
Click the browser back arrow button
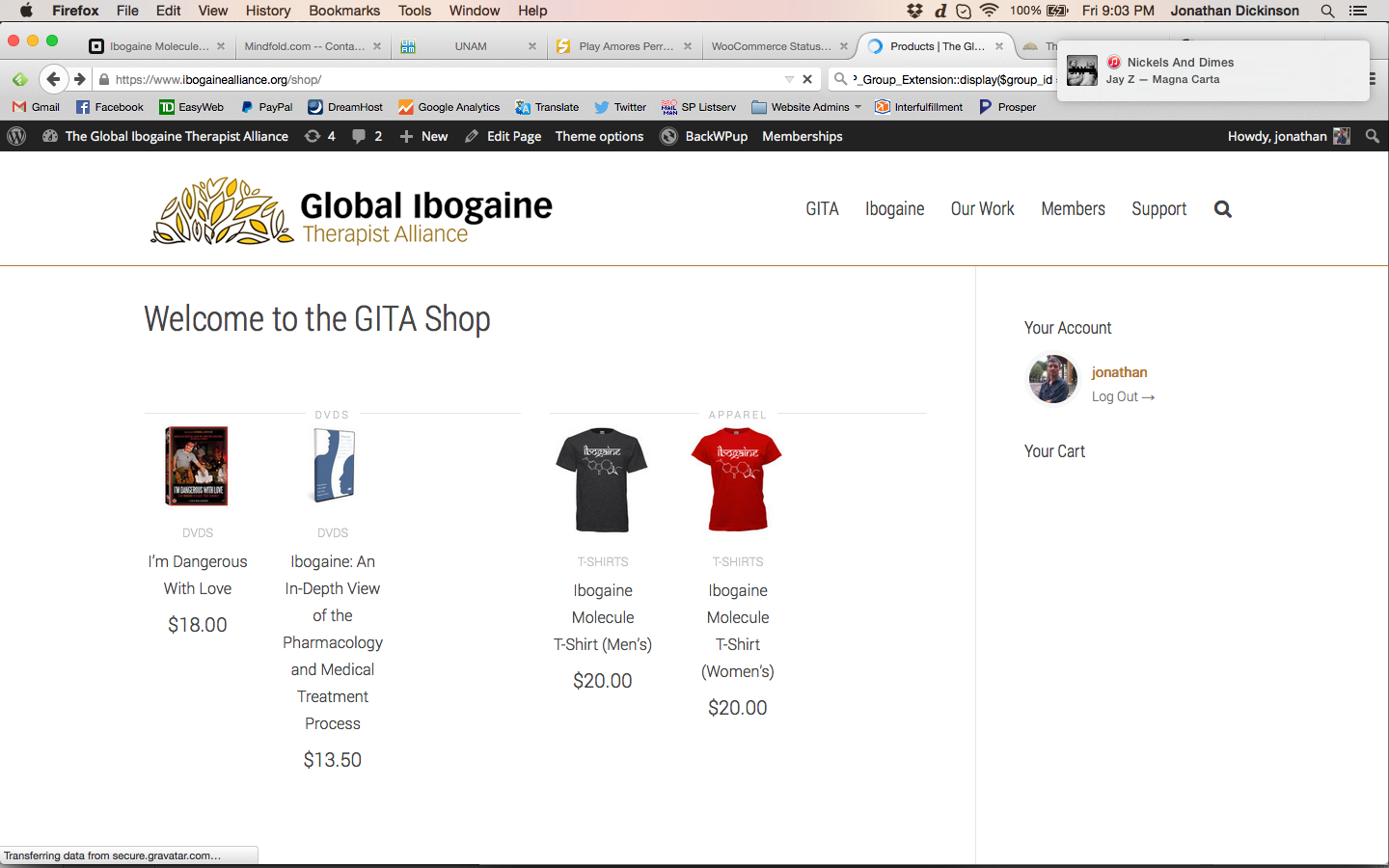point(53,79)
